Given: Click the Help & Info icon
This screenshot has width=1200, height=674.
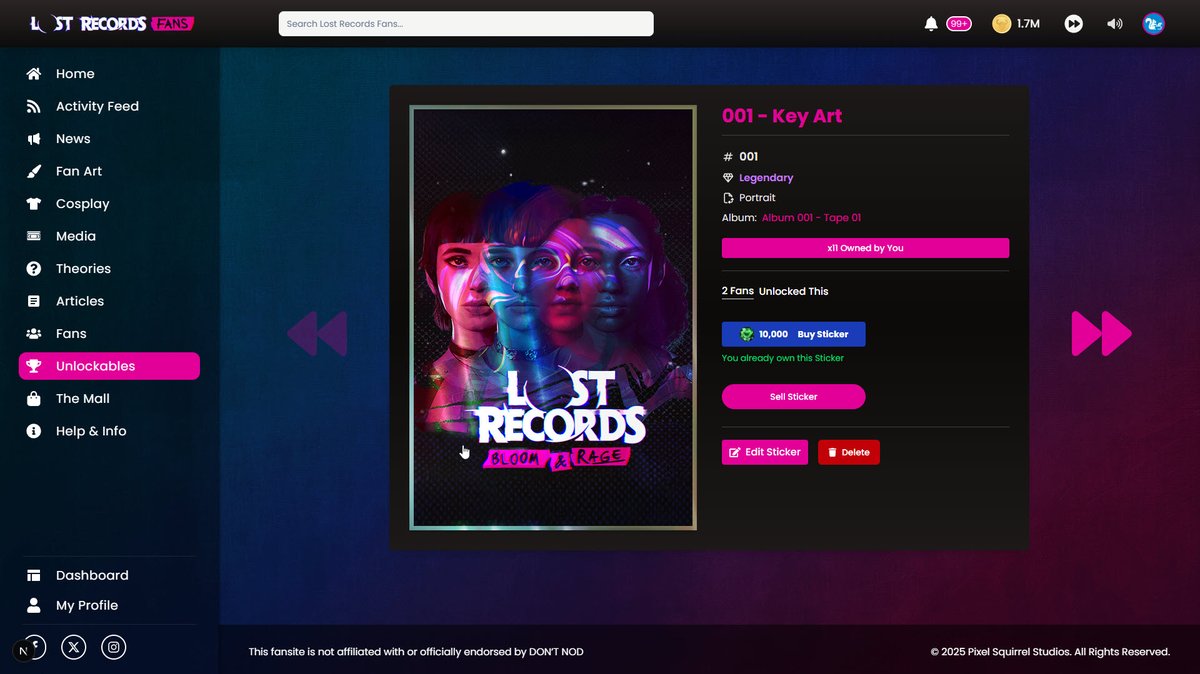Looking at the screenshot, I should coord(34,431).
